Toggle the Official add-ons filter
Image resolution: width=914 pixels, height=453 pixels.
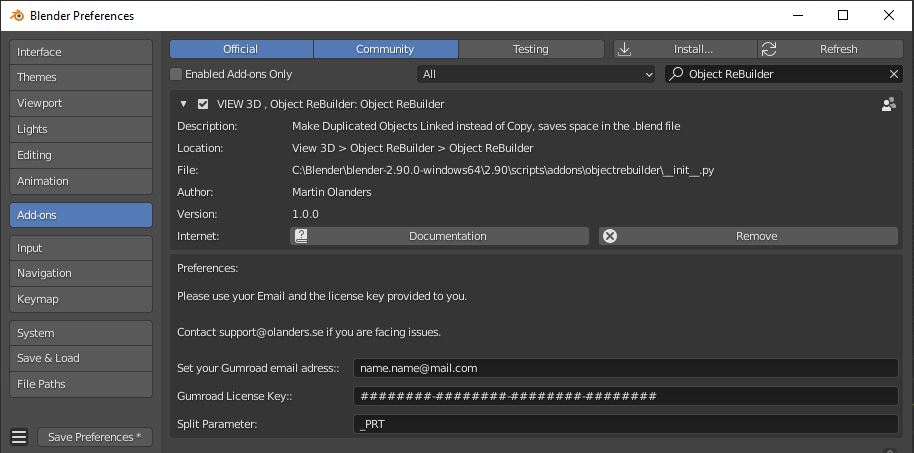241,49
